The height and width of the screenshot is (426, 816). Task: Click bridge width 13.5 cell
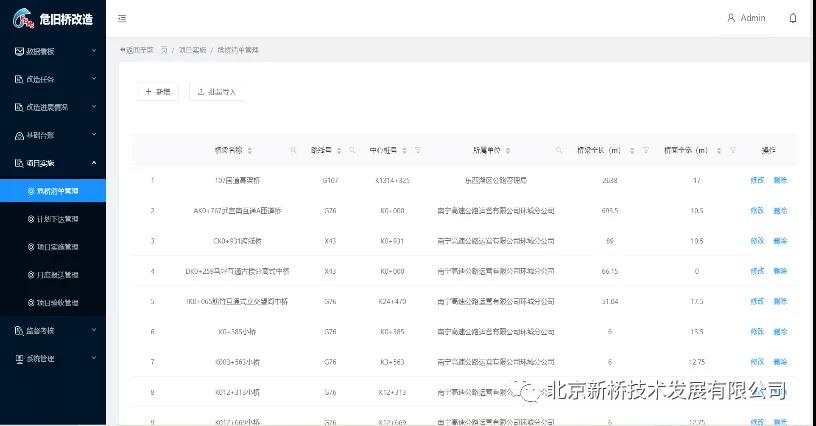point(697,331)
